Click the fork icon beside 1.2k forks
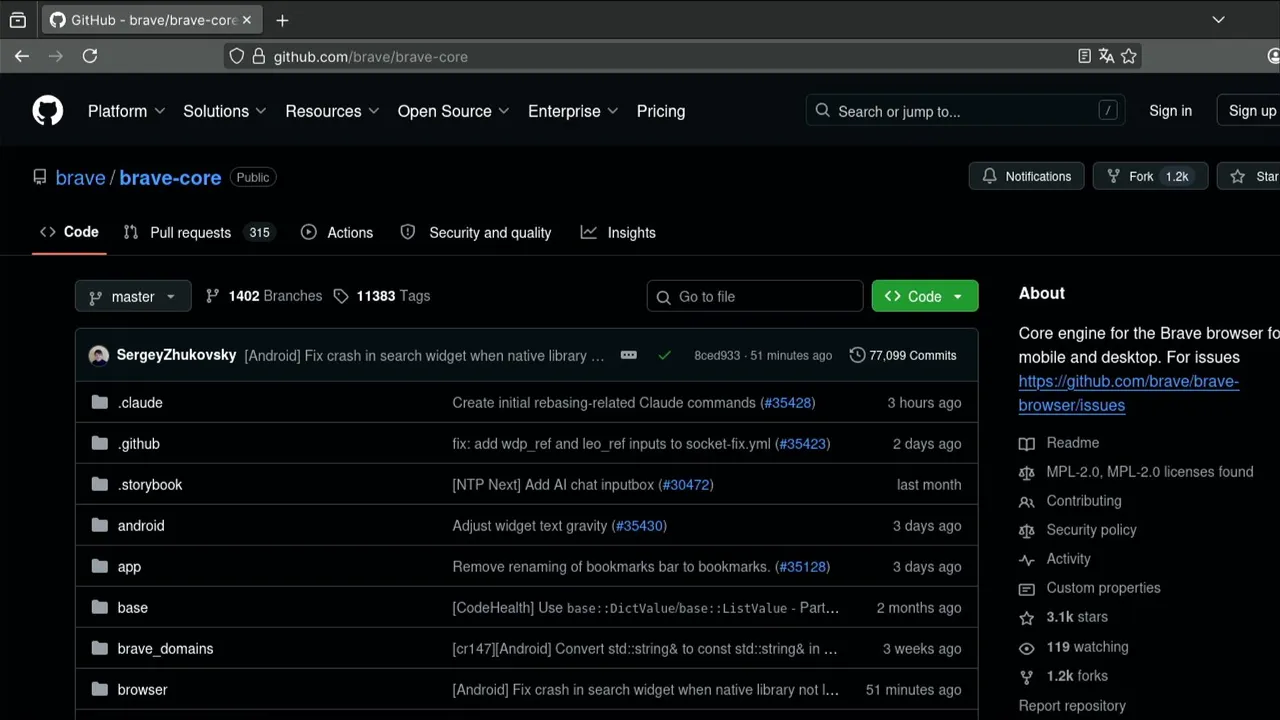Viewport: 1280px width, 720px height. pos(1027,676)
